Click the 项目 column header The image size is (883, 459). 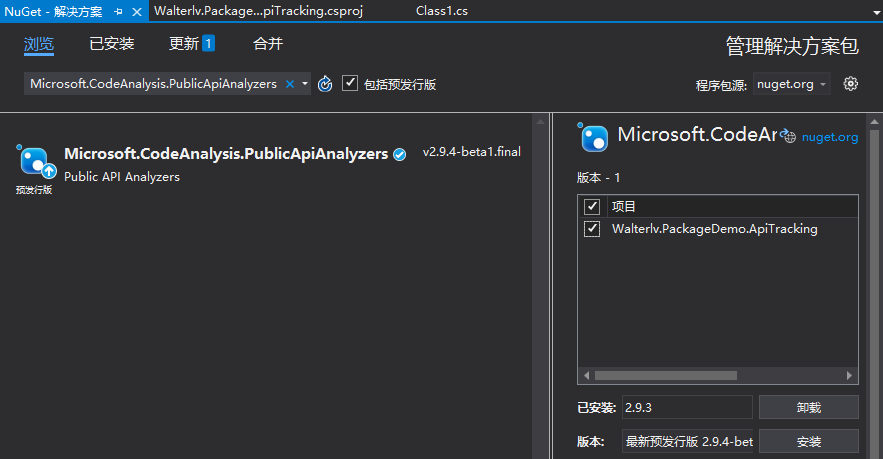click(x=623, y=207)
